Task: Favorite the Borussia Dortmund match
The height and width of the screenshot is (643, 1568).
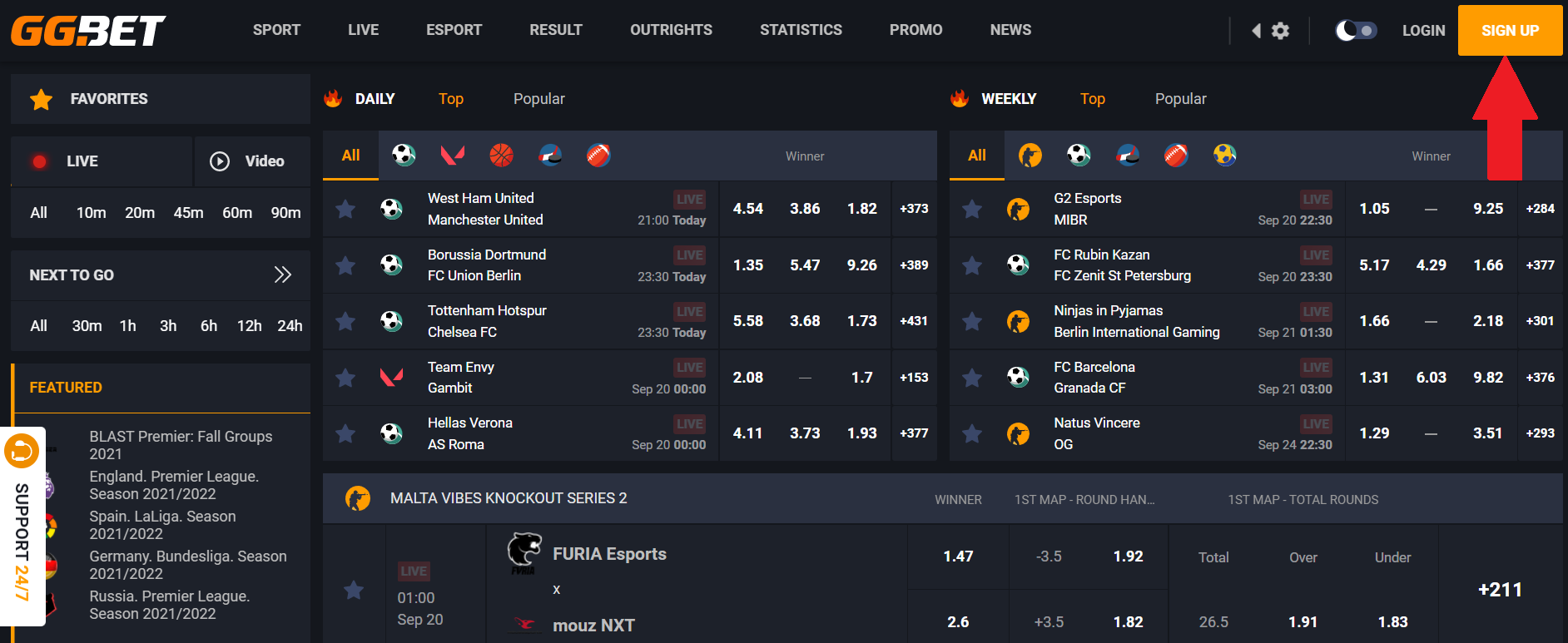Action: click(345, 265)
